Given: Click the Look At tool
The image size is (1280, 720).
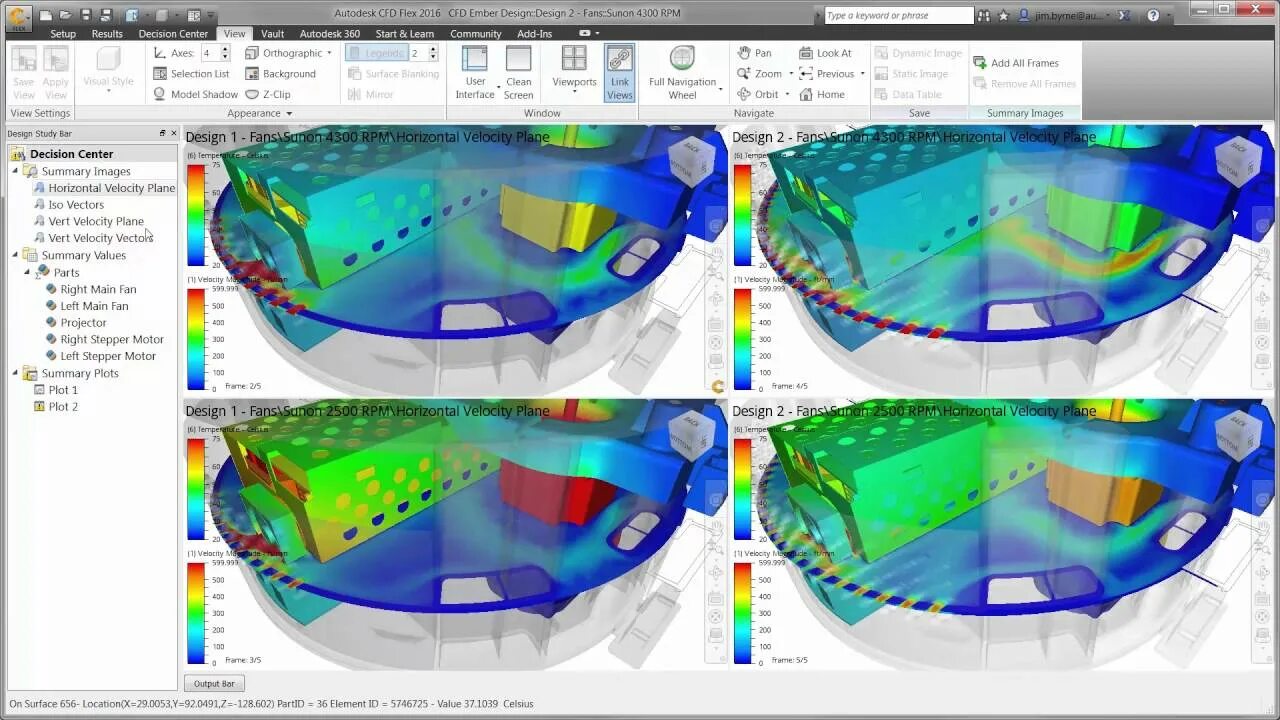Looking at the screenshot, I should pos(825,53).
